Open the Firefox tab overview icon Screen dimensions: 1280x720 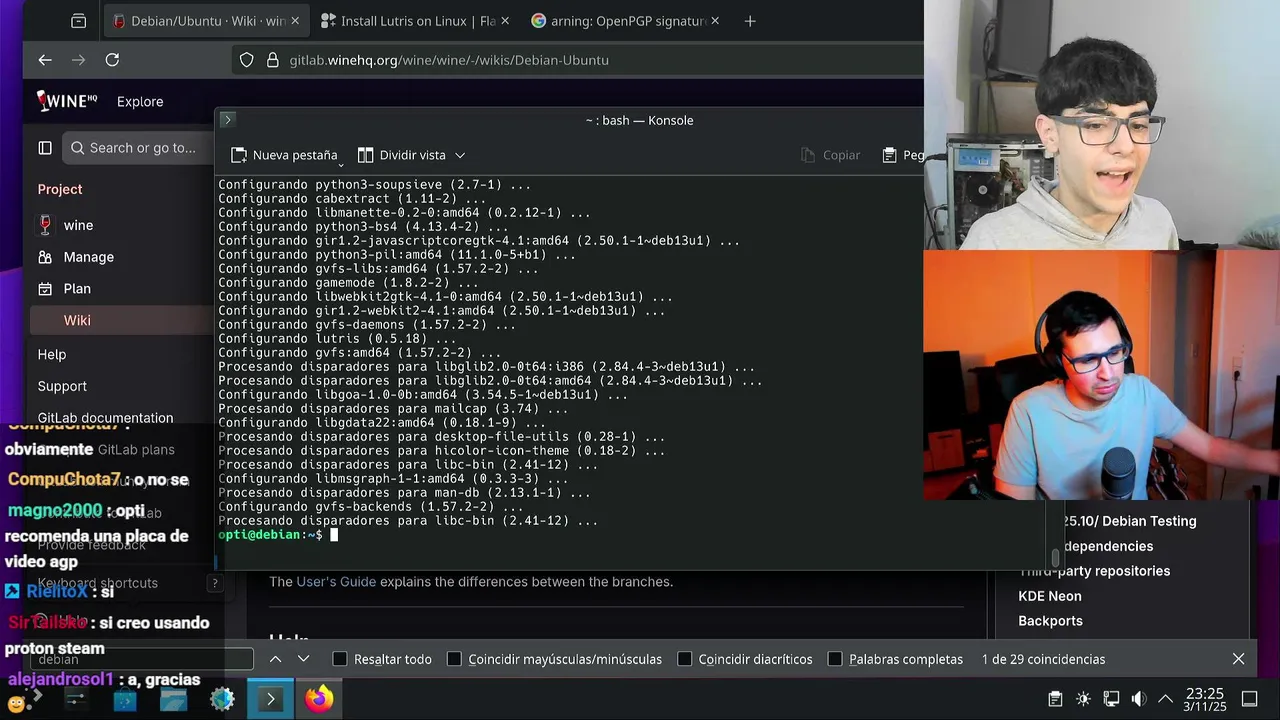78,20
